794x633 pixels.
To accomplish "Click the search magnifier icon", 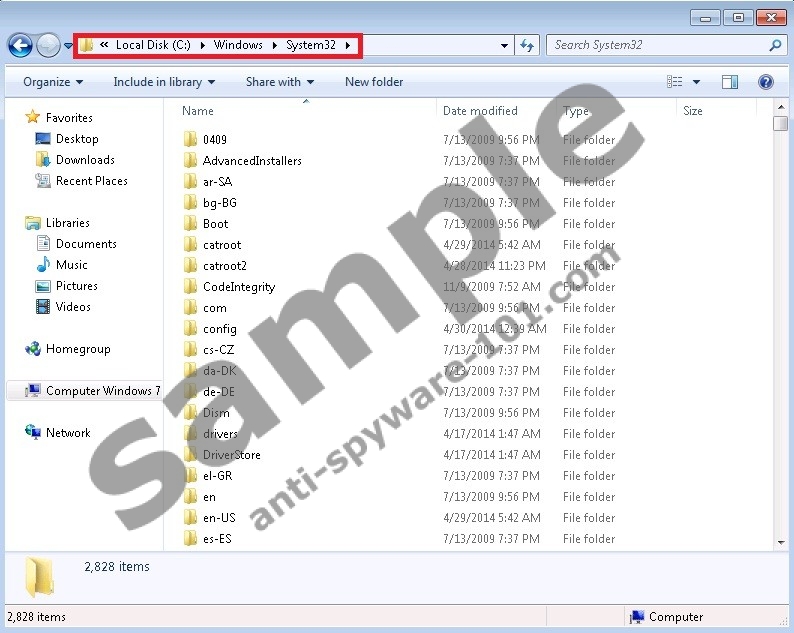I will 775,46.
